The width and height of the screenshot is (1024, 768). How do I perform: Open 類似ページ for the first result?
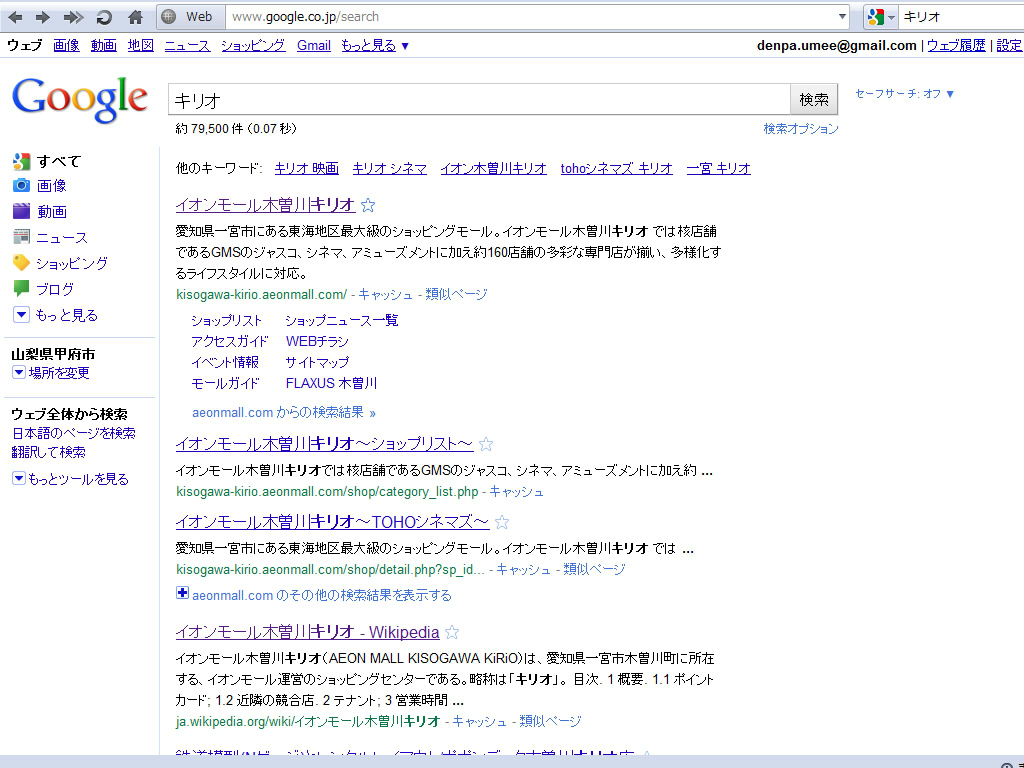(x=456, y=295)
